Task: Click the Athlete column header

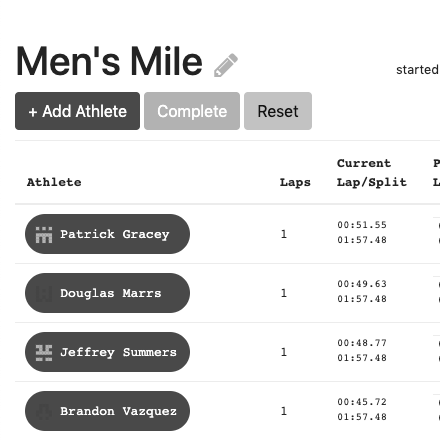Action: point(54,182)
